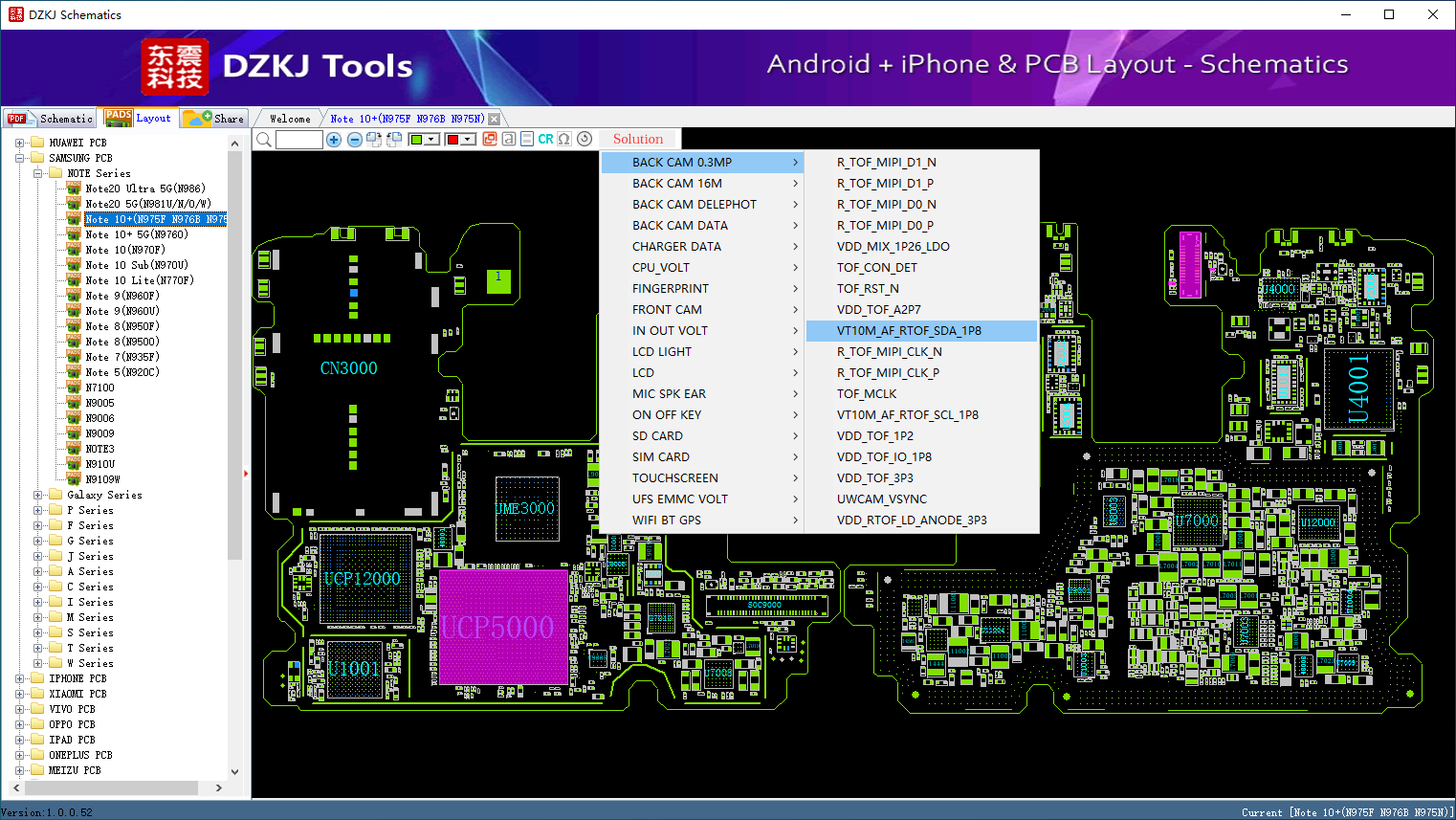
Task: Click the rotate clockwise icon
Action: click(x=374, y=140)
